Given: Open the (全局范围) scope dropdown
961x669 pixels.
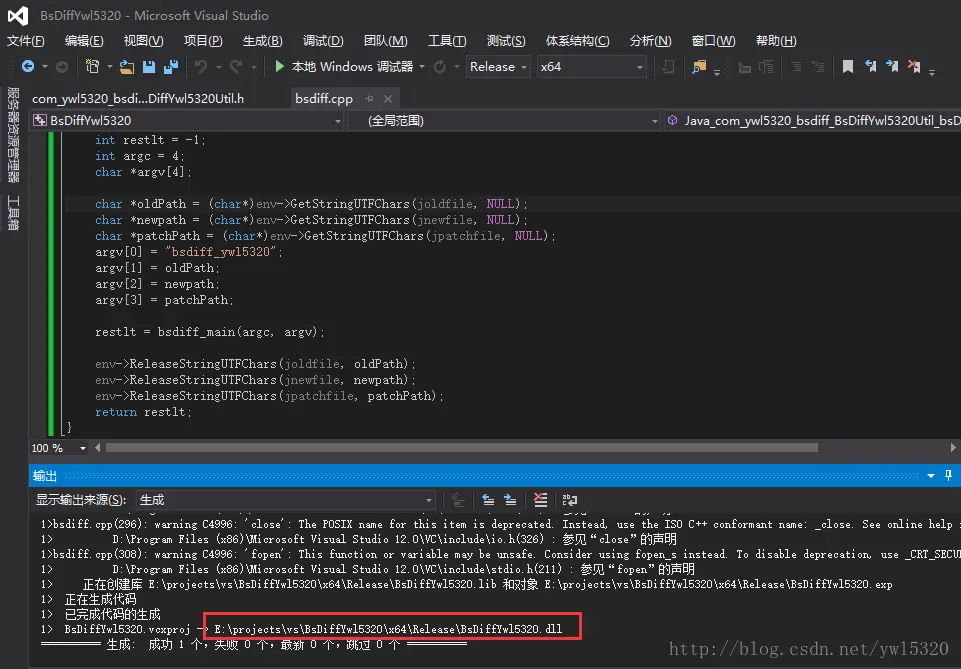Looking at the screenshot, I should 504,121.
